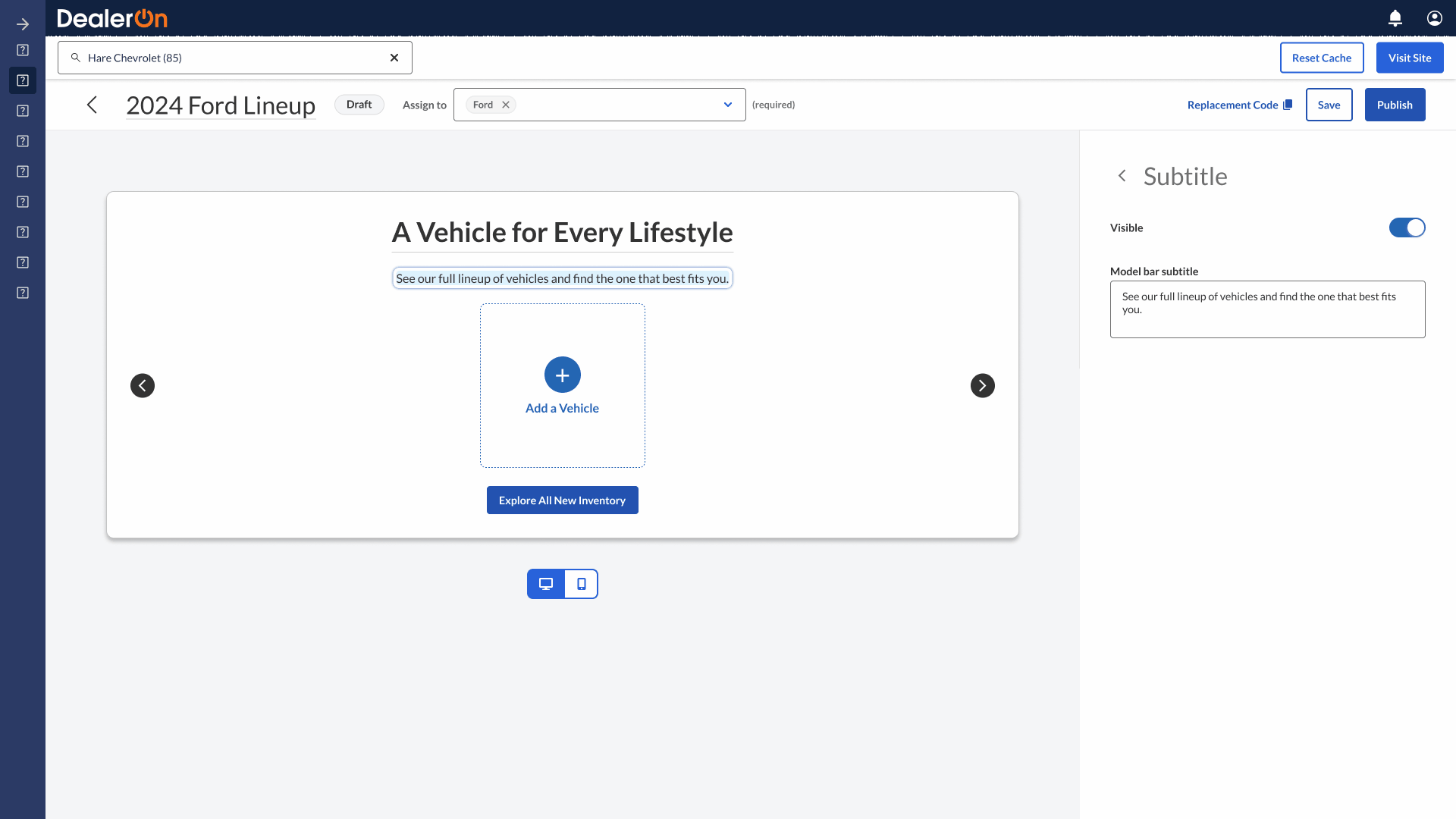Select the subtitle text in preview
Image resolution: width=1456 pixels, height=819 pixels.
click(x=563, y=278)
